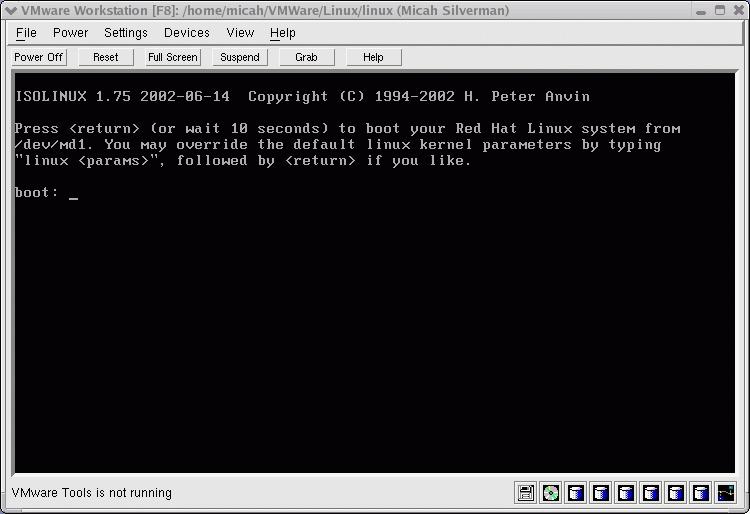The image size is (750, 514).
Task: Switch to Full Screen using toolbar button
Action: 173,57
